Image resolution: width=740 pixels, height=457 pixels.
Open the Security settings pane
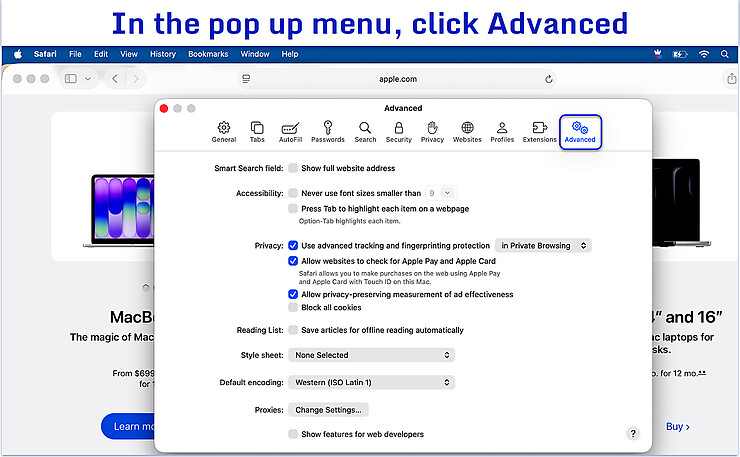(x=399, y=132)
